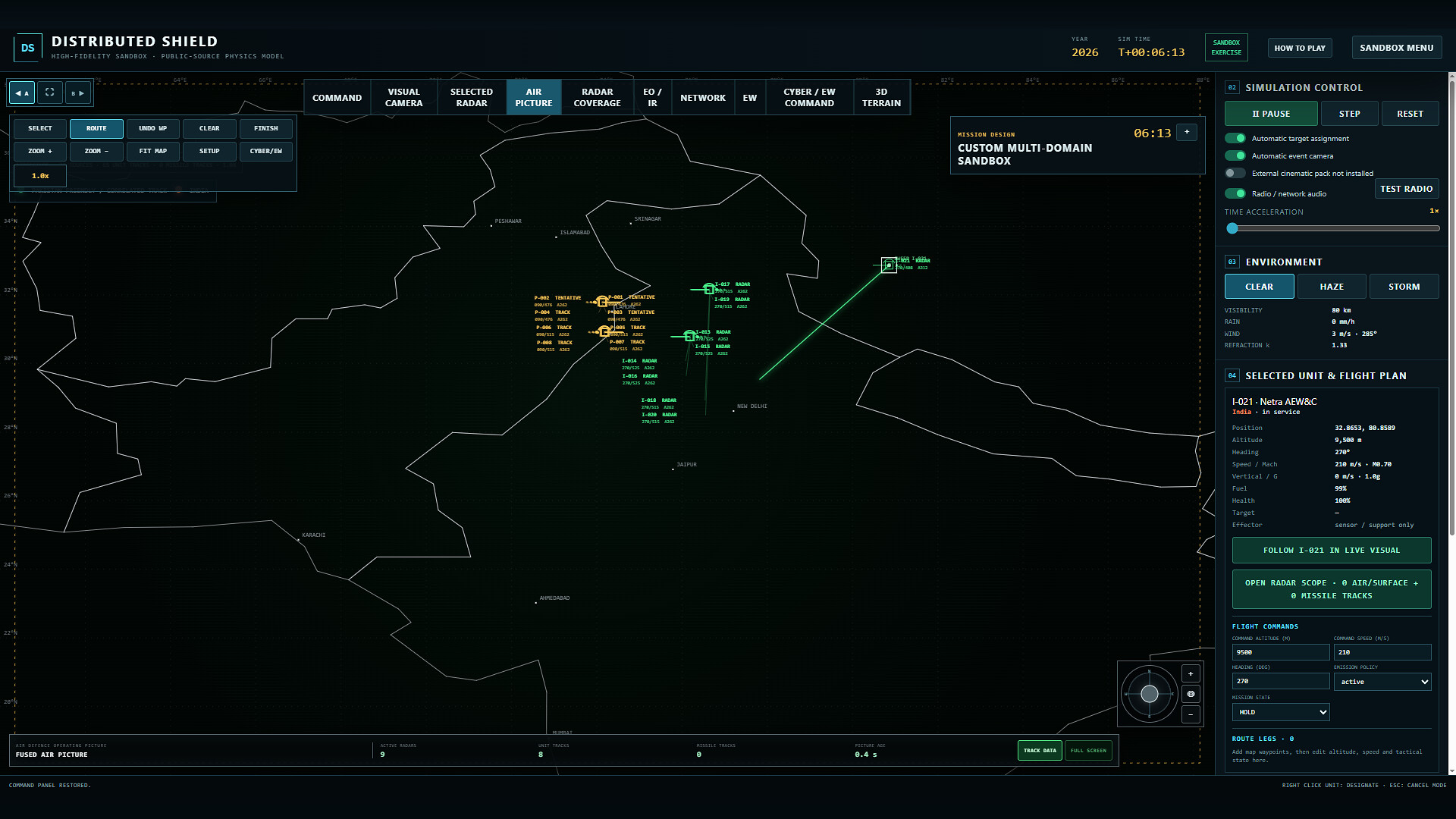
Task: Open the Network tab
Action: tap(703, 97)
